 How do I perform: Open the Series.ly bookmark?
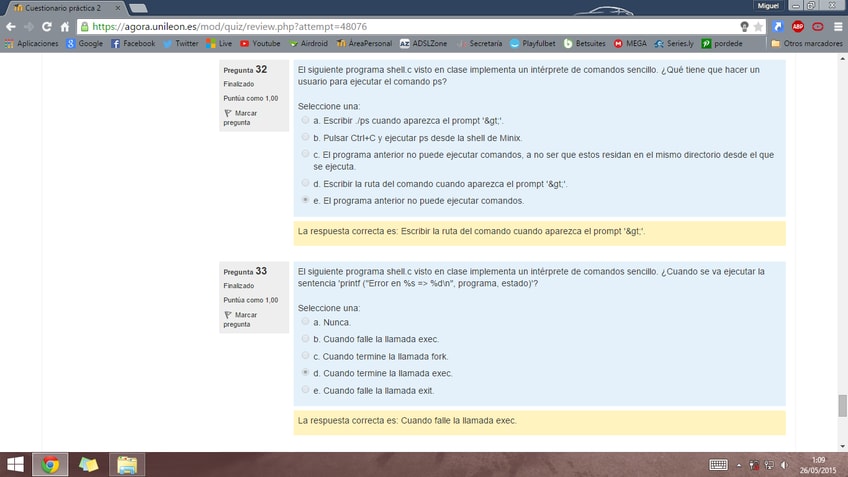coord(674,43)
